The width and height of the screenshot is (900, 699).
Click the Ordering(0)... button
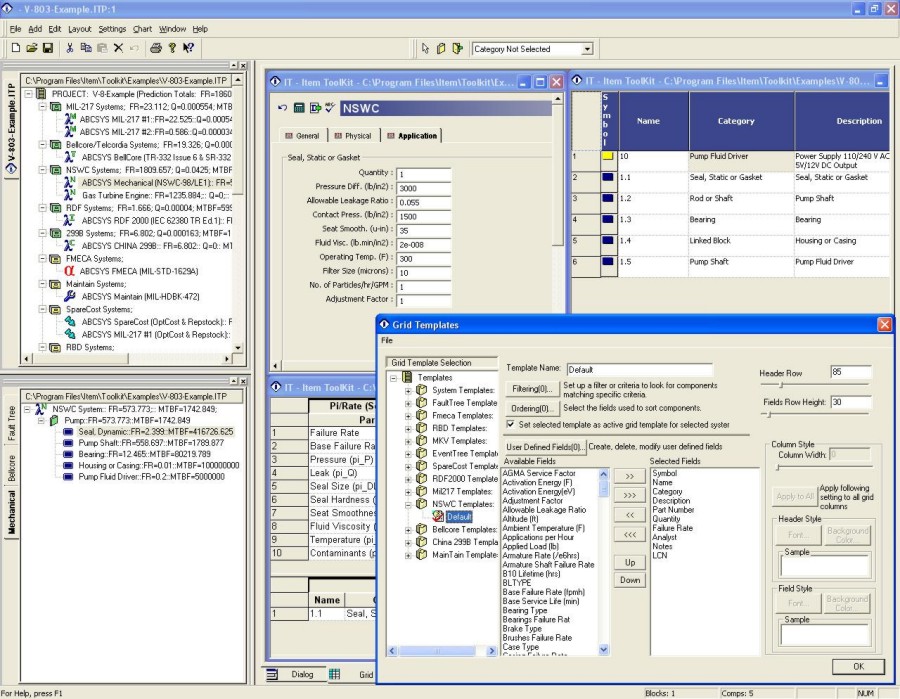pos(532,409)
